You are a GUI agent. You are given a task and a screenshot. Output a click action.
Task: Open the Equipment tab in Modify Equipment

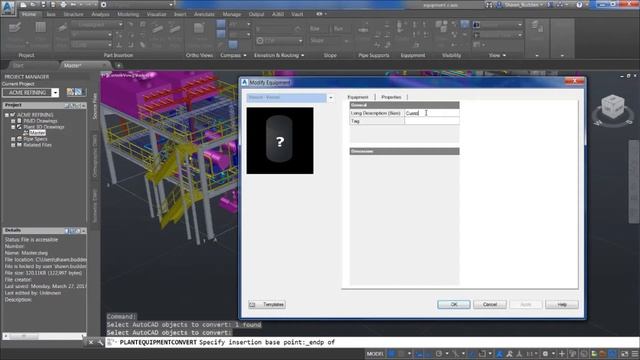click(x=358, y=97)
